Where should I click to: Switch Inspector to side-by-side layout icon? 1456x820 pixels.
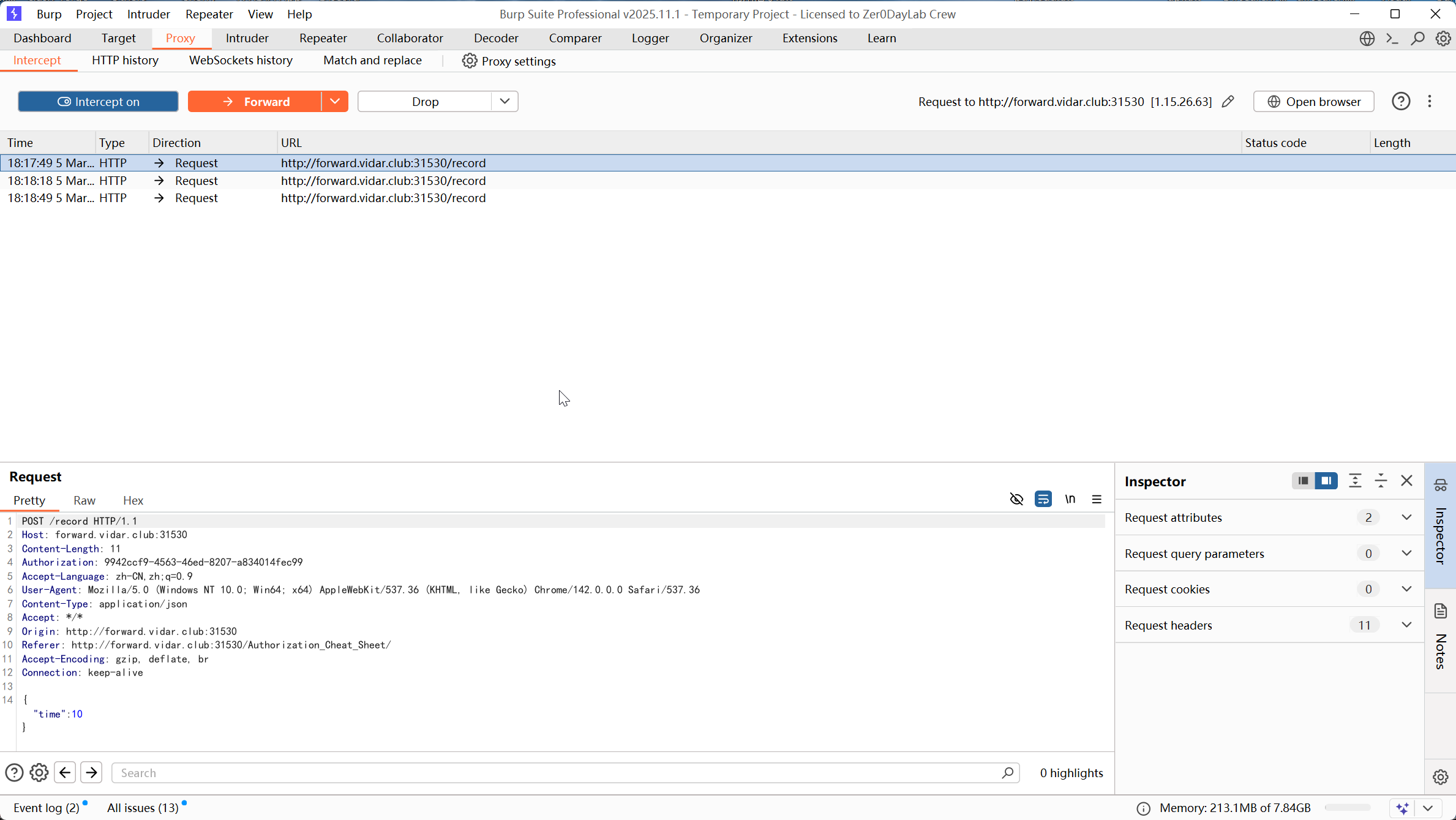point(1327,481)
